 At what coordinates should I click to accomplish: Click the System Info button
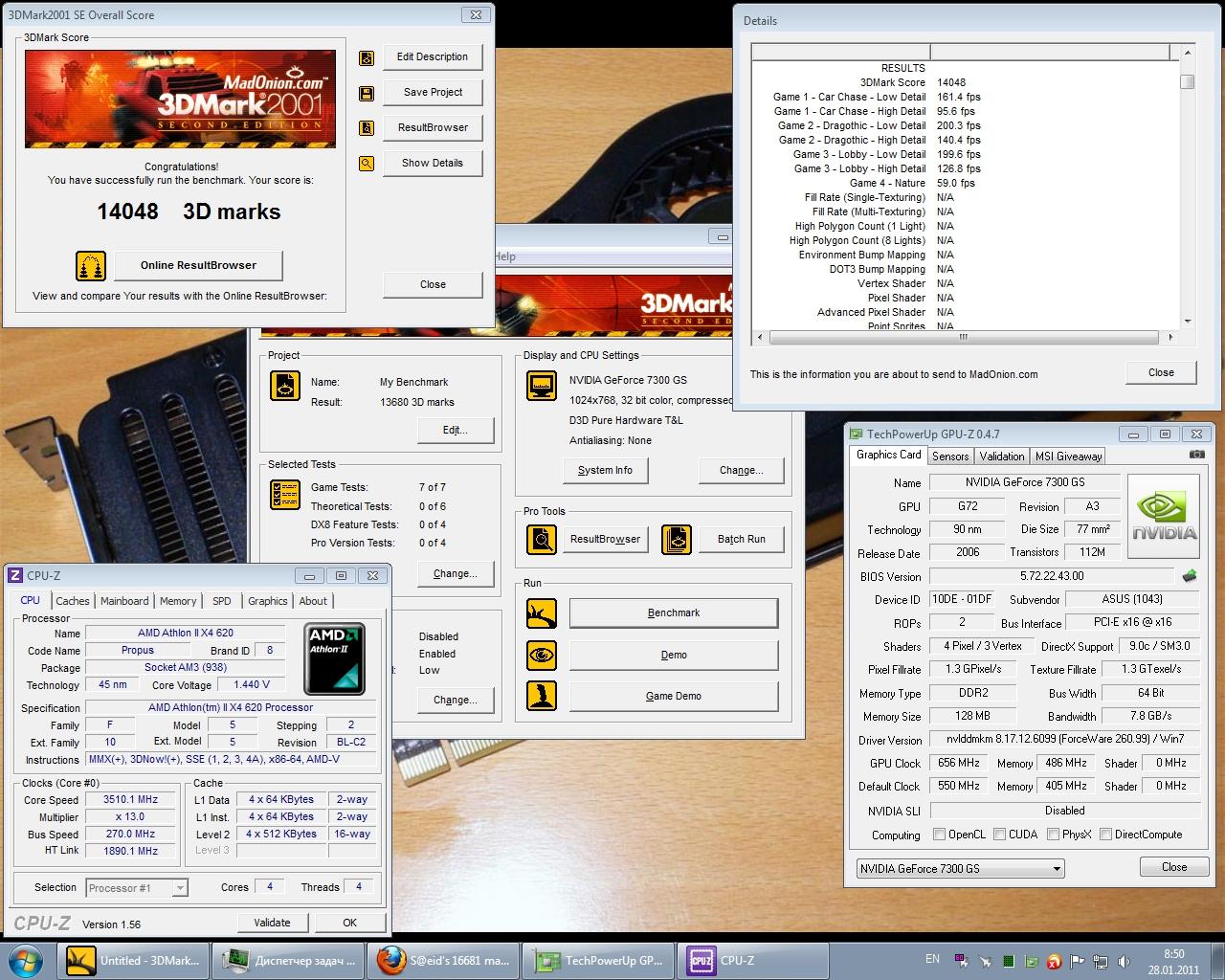tap(605, 471)
